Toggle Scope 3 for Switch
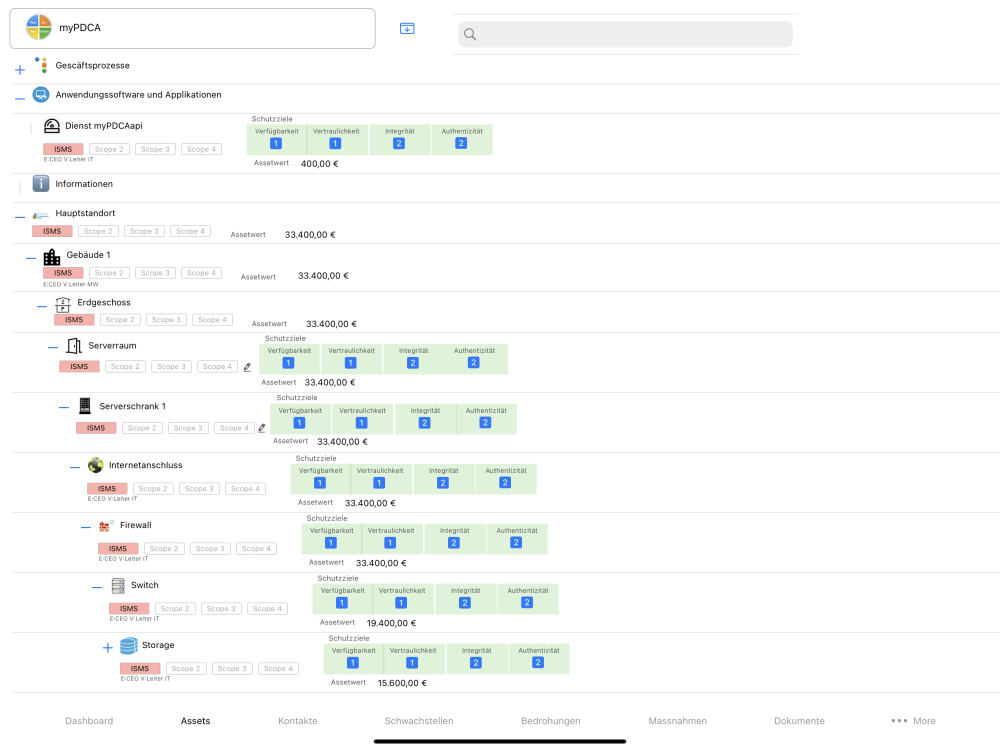Viewport: 1000px width, 749px height. [x=221, y=609]
